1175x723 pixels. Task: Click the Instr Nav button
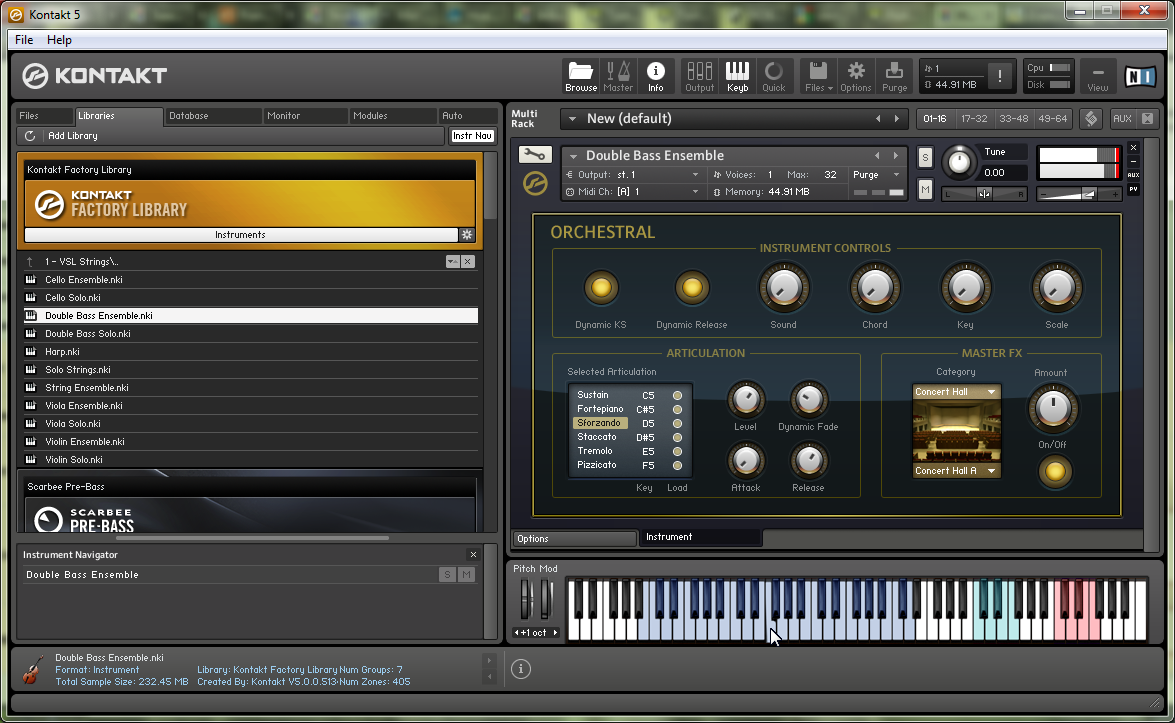[x=472, y=136]
